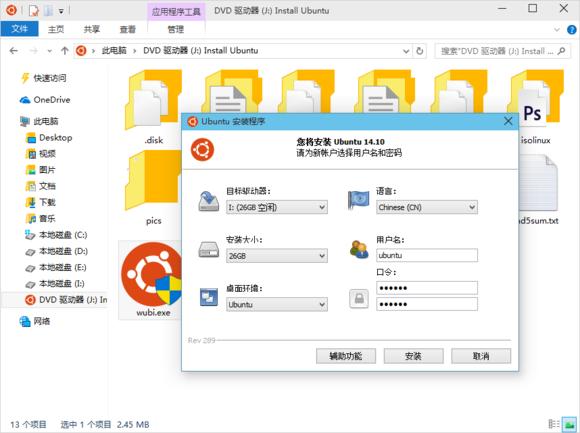This screenshot has height=433, width=580.
Task: Select 文档 in the navigation pane
Action: pos(47,186)
